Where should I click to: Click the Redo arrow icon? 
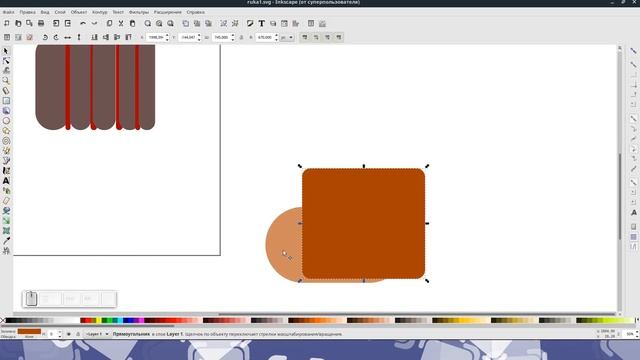coord(94,24)
